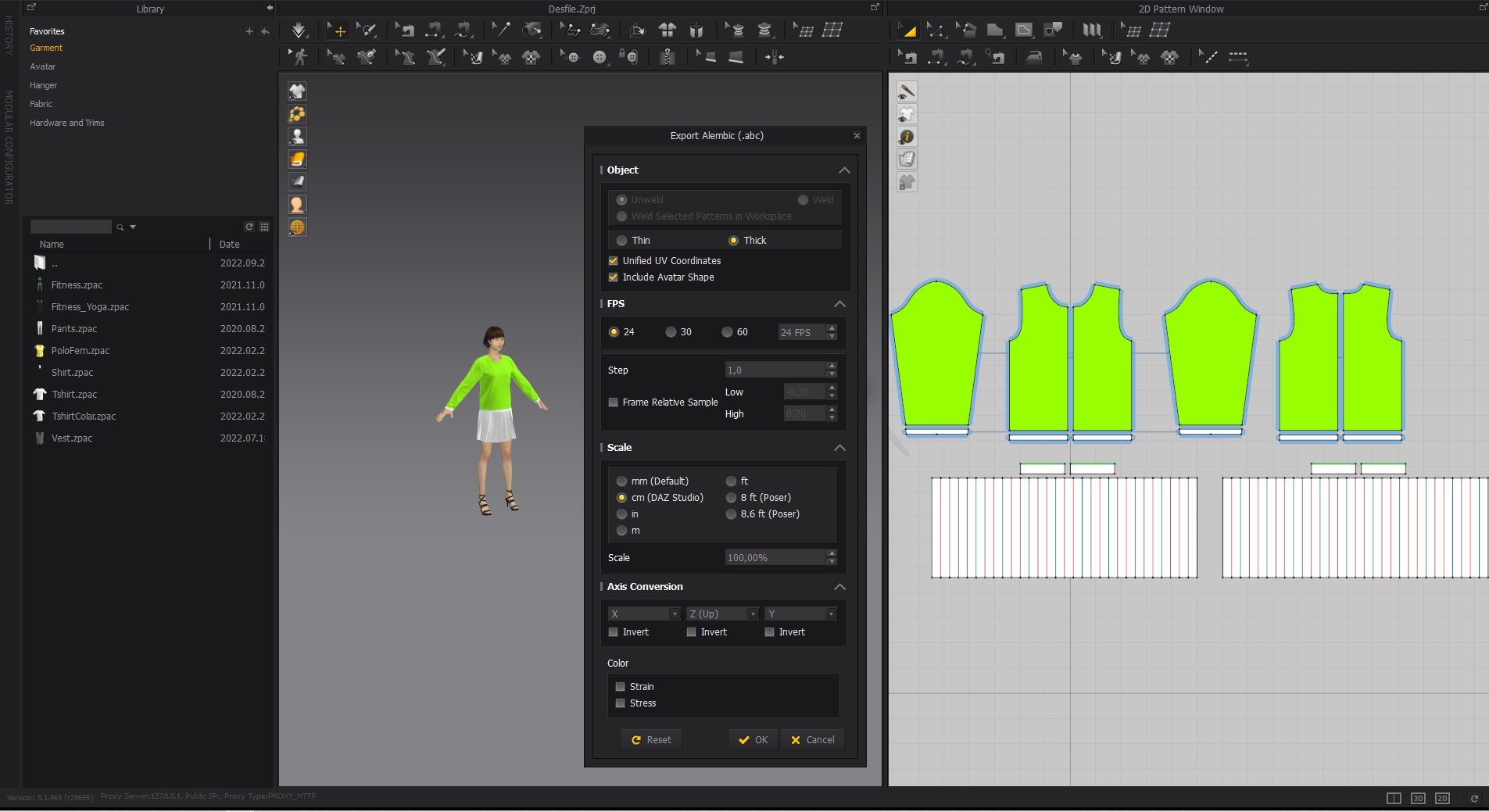
Task: Collapse the Axis Conversion section
Action: tap(839, 587)
